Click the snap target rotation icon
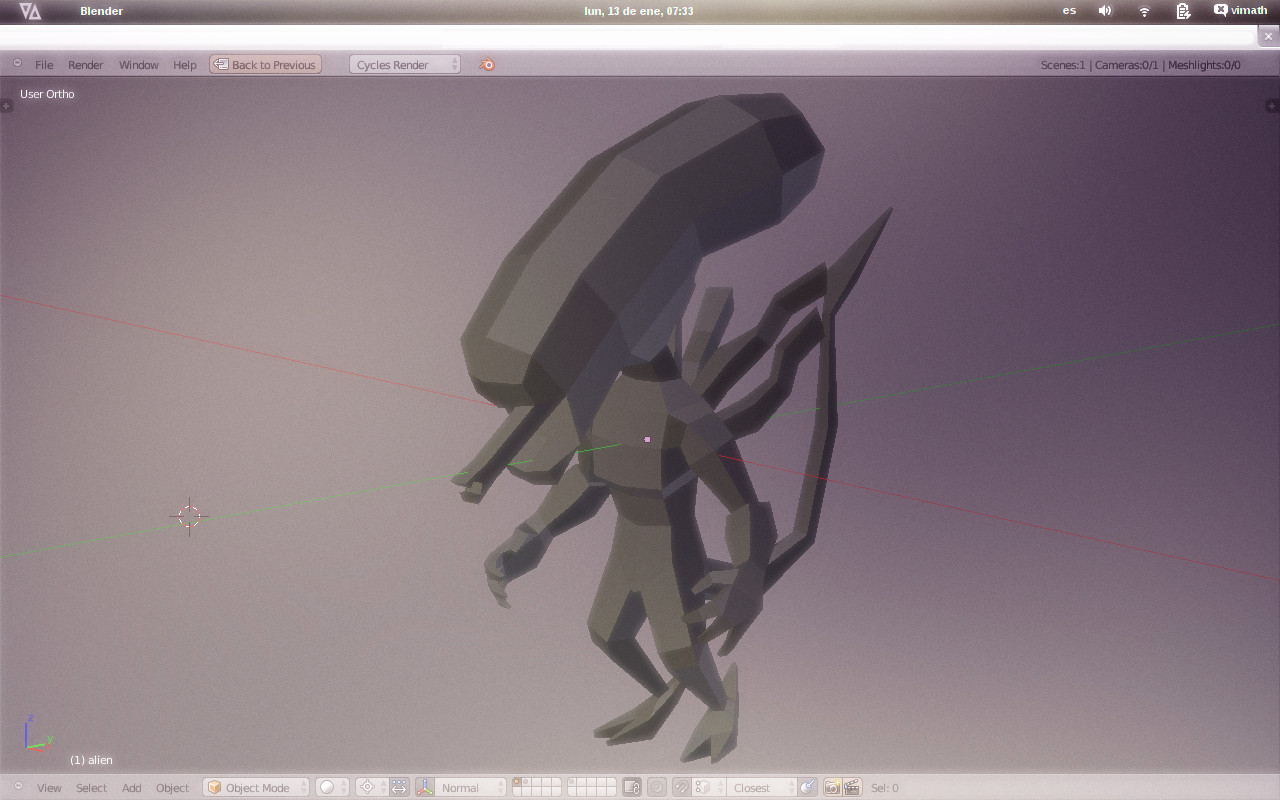Screen dimensions: 1280x800 tap(808, 788)
